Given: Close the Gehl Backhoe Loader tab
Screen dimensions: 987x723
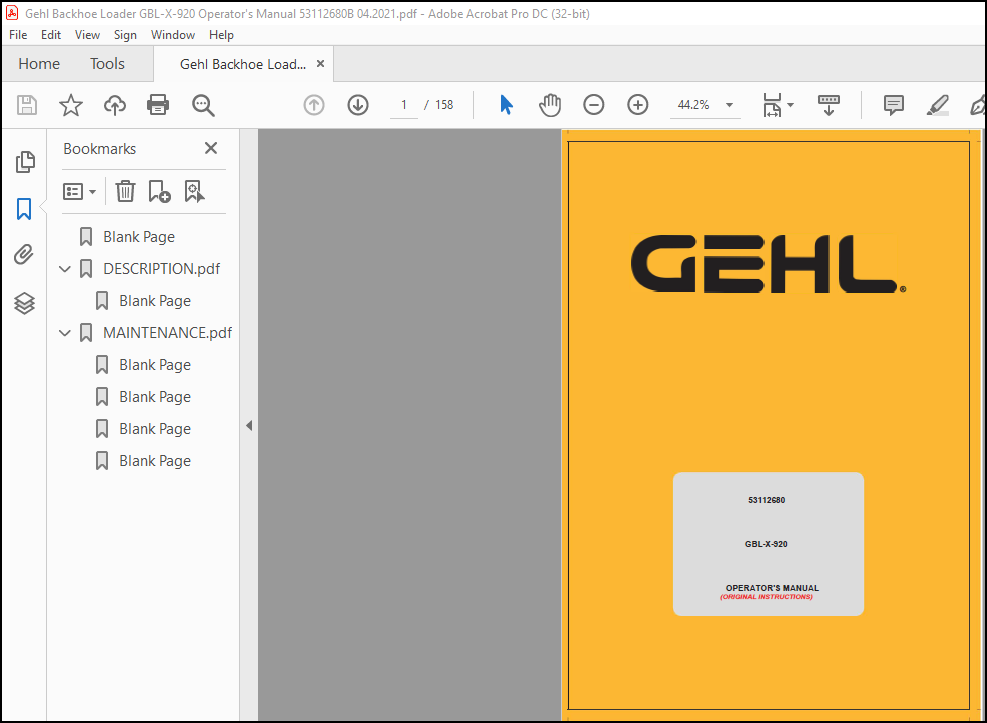Looking at the screenshot, I should click(320, 64).
